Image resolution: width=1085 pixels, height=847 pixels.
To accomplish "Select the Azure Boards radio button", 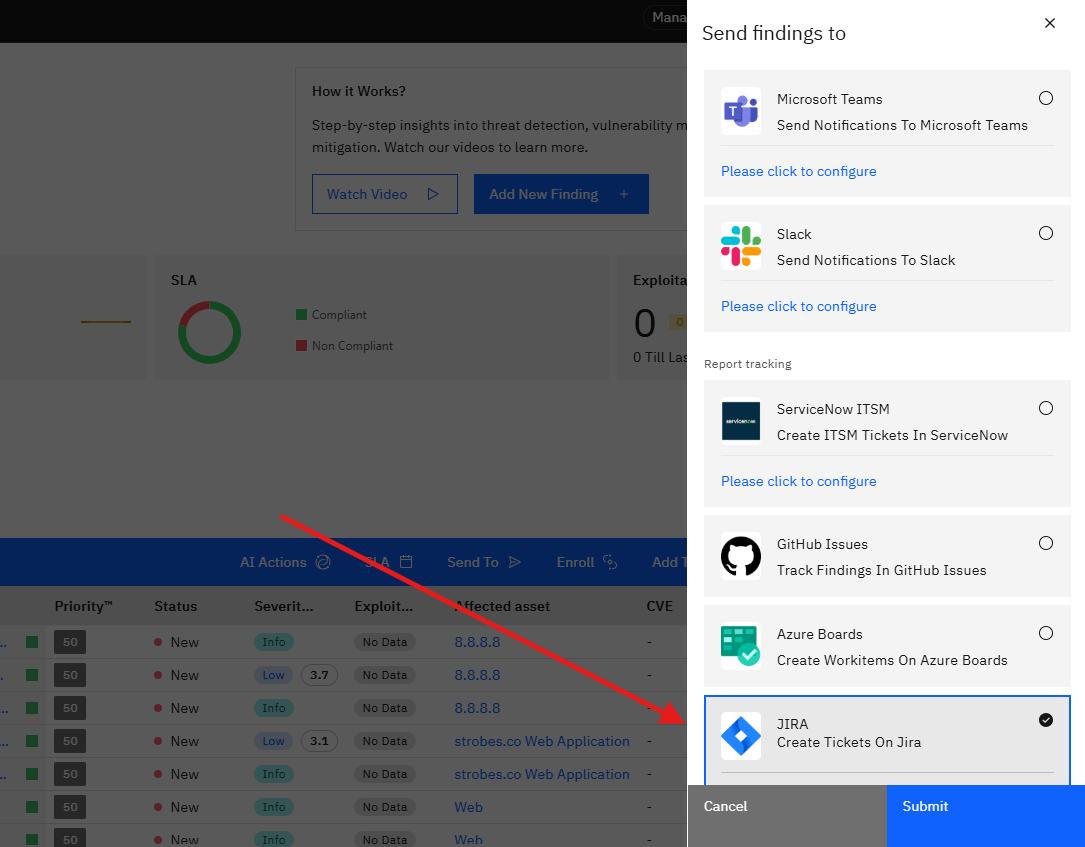I will click(1046, 633).
